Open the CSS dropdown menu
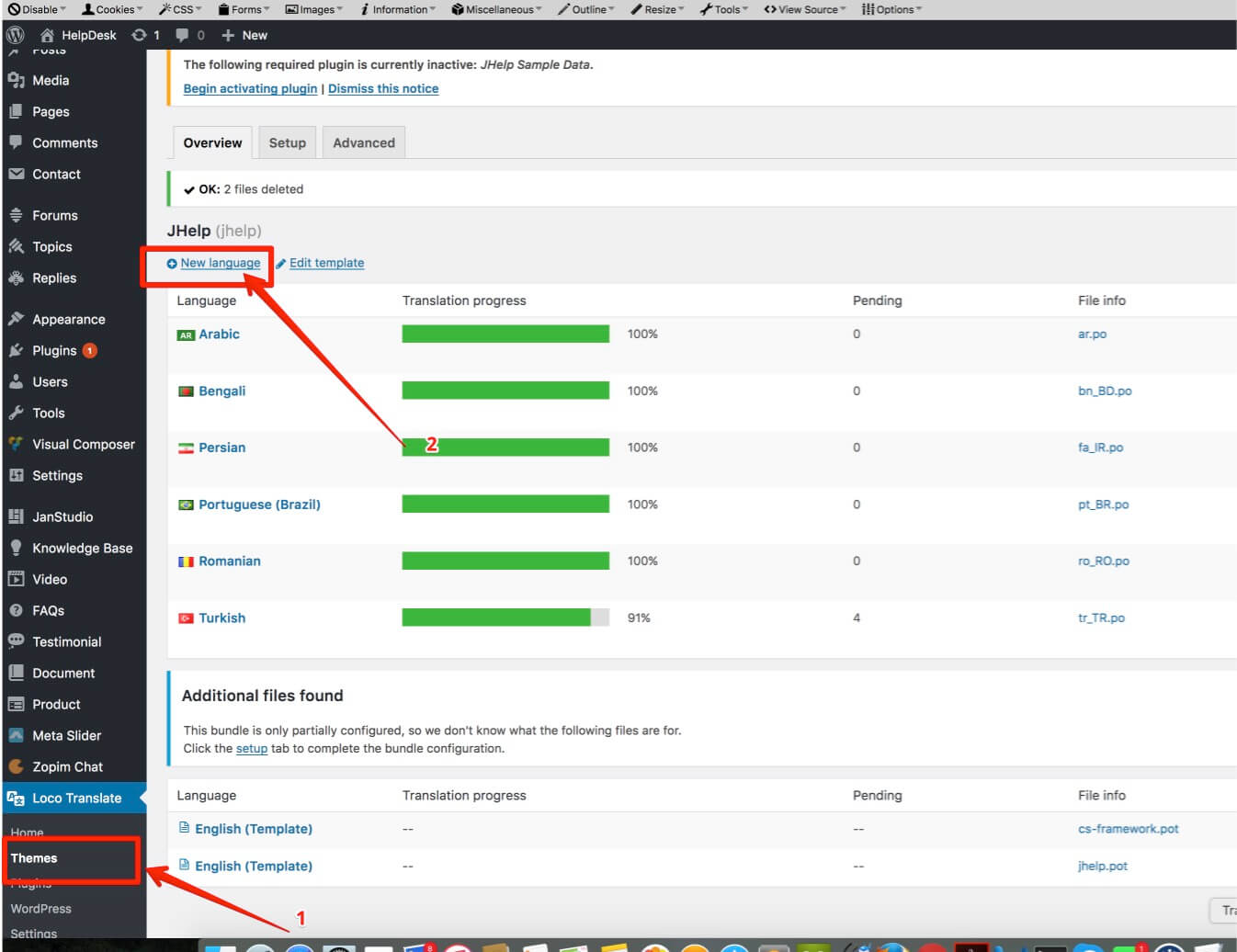Screen dimensions: 1237x952 pyautogui.click(x=180, y=9)
